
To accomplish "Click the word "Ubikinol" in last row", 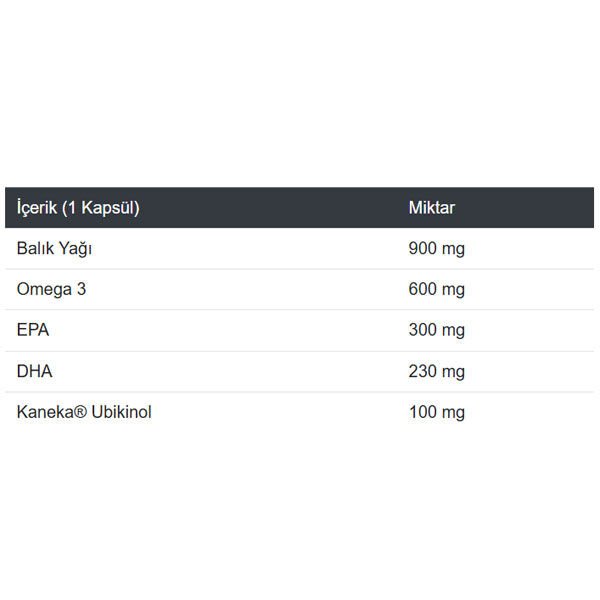I will pos(120,412).
